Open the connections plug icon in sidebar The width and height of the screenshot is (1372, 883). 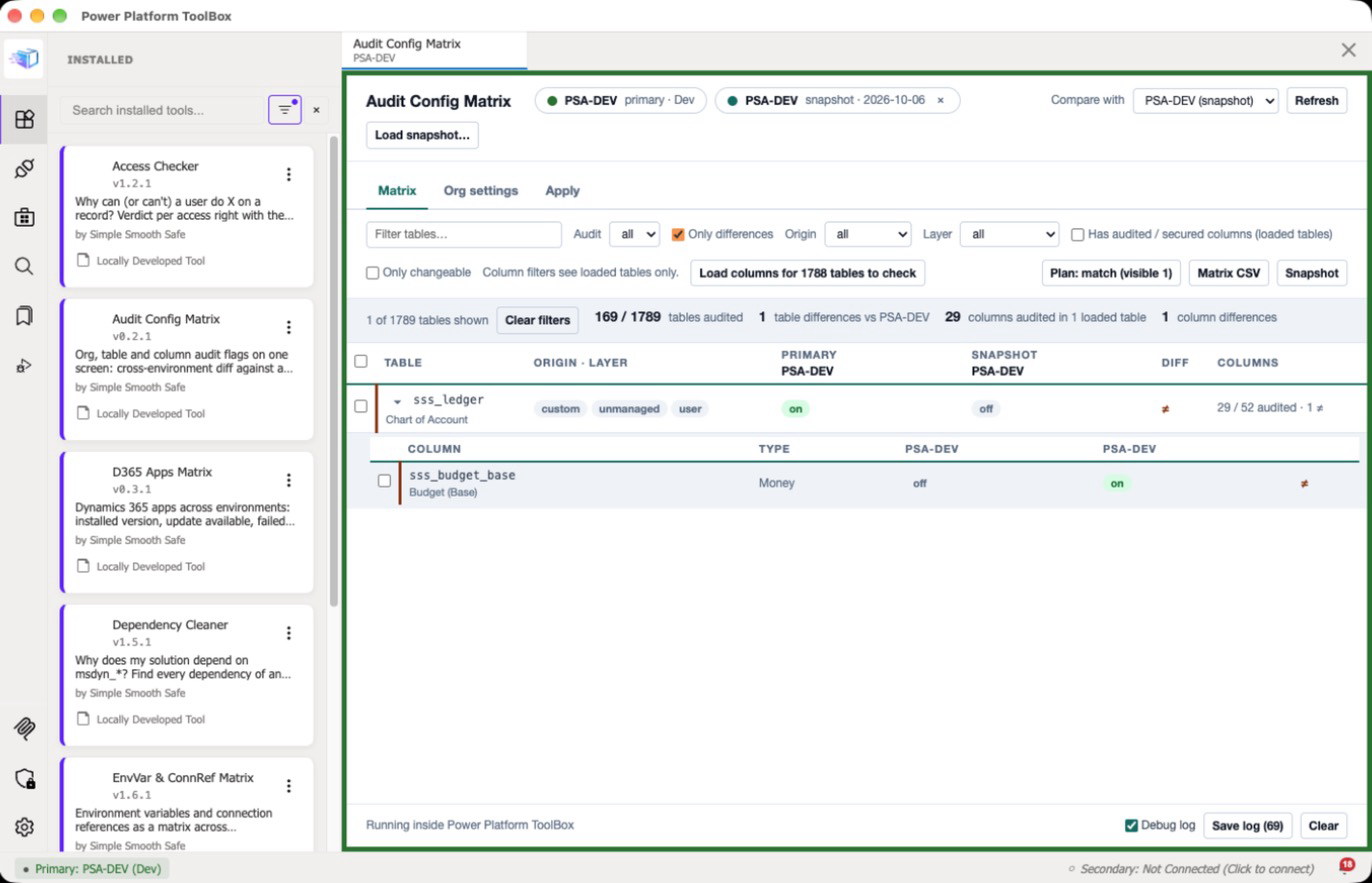(x=24, y=168)
